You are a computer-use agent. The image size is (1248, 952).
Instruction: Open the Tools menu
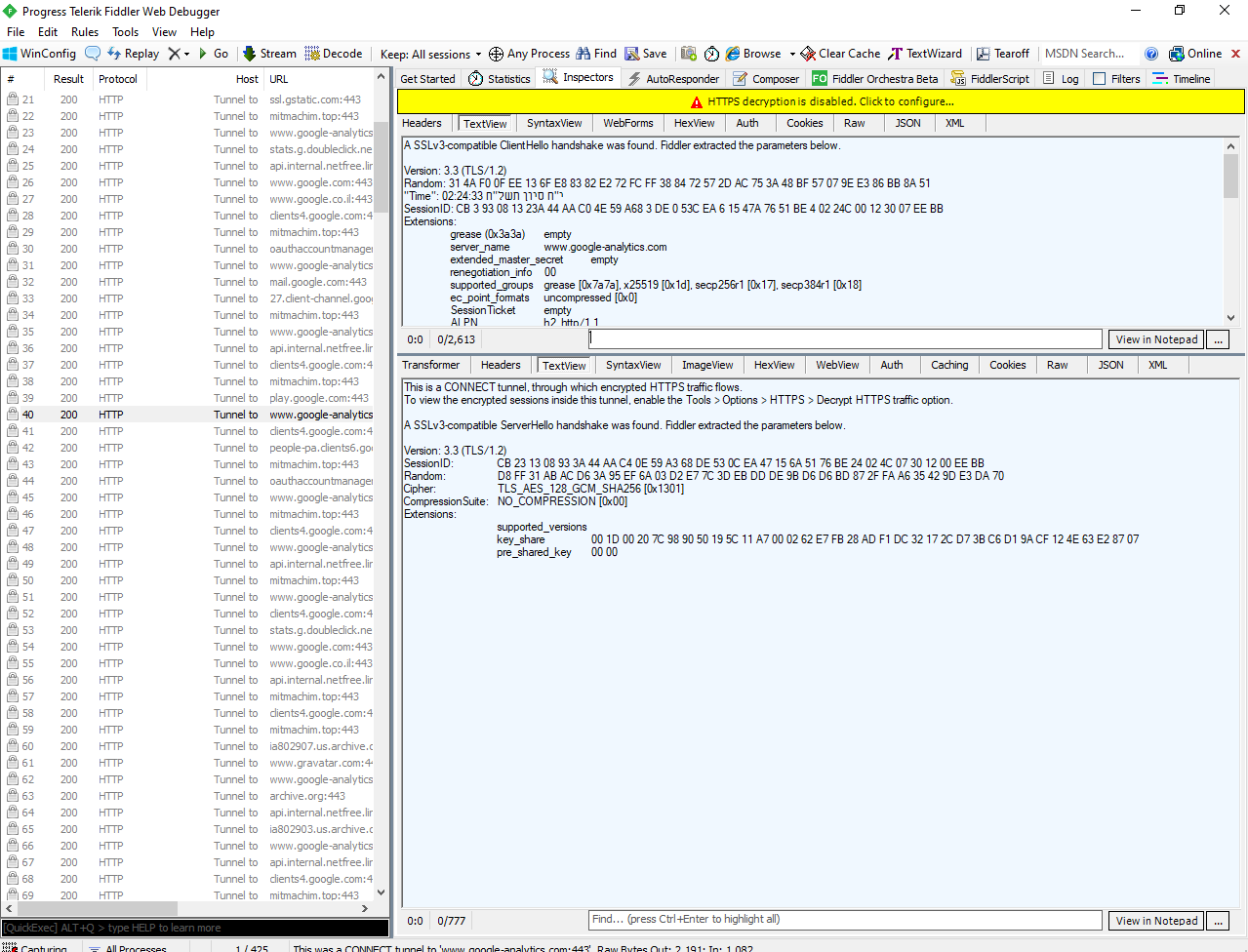(125, 32)
